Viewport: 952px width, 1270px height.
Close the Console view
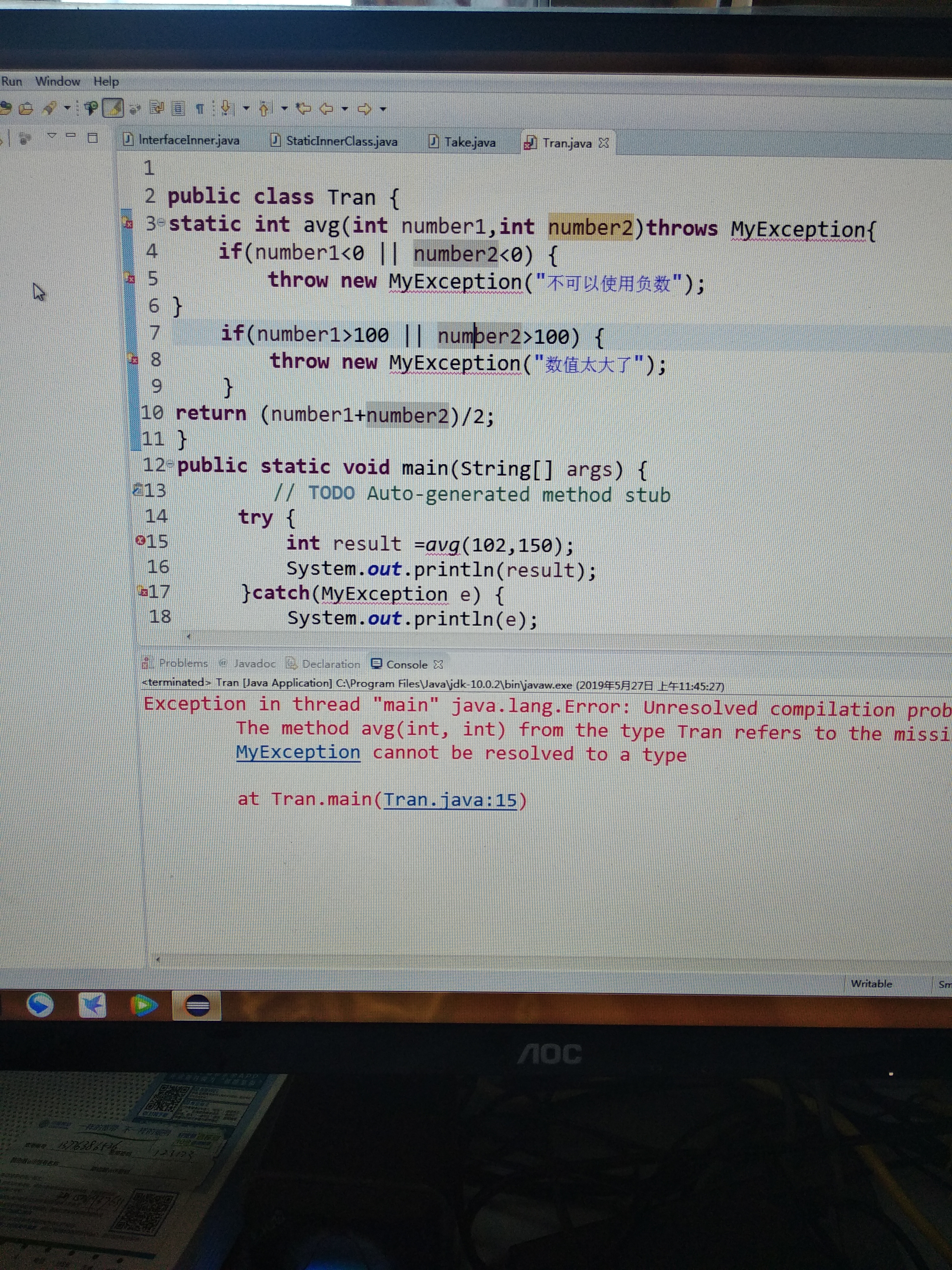tap(439, 664)
